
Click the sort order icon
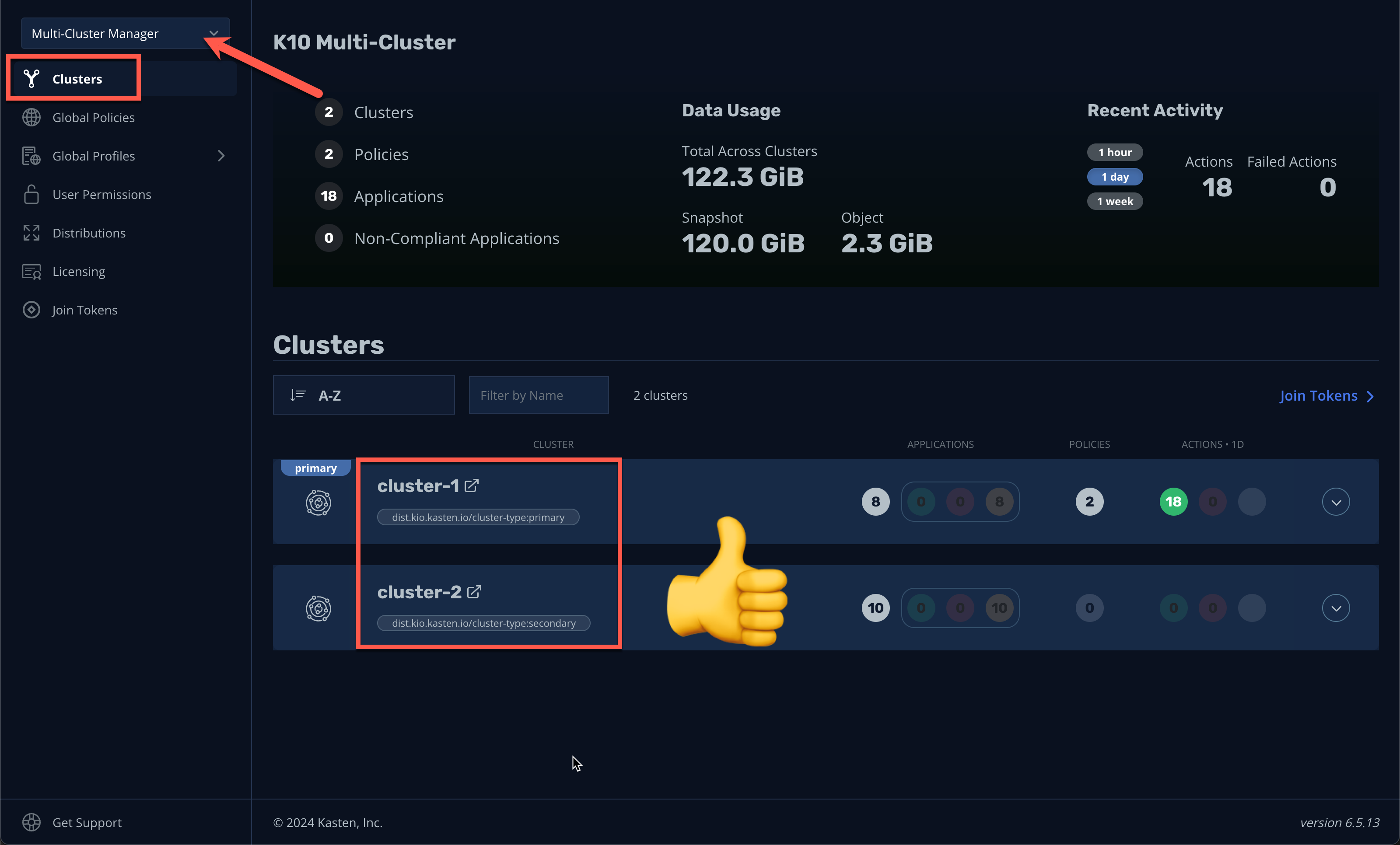[298, 395]
